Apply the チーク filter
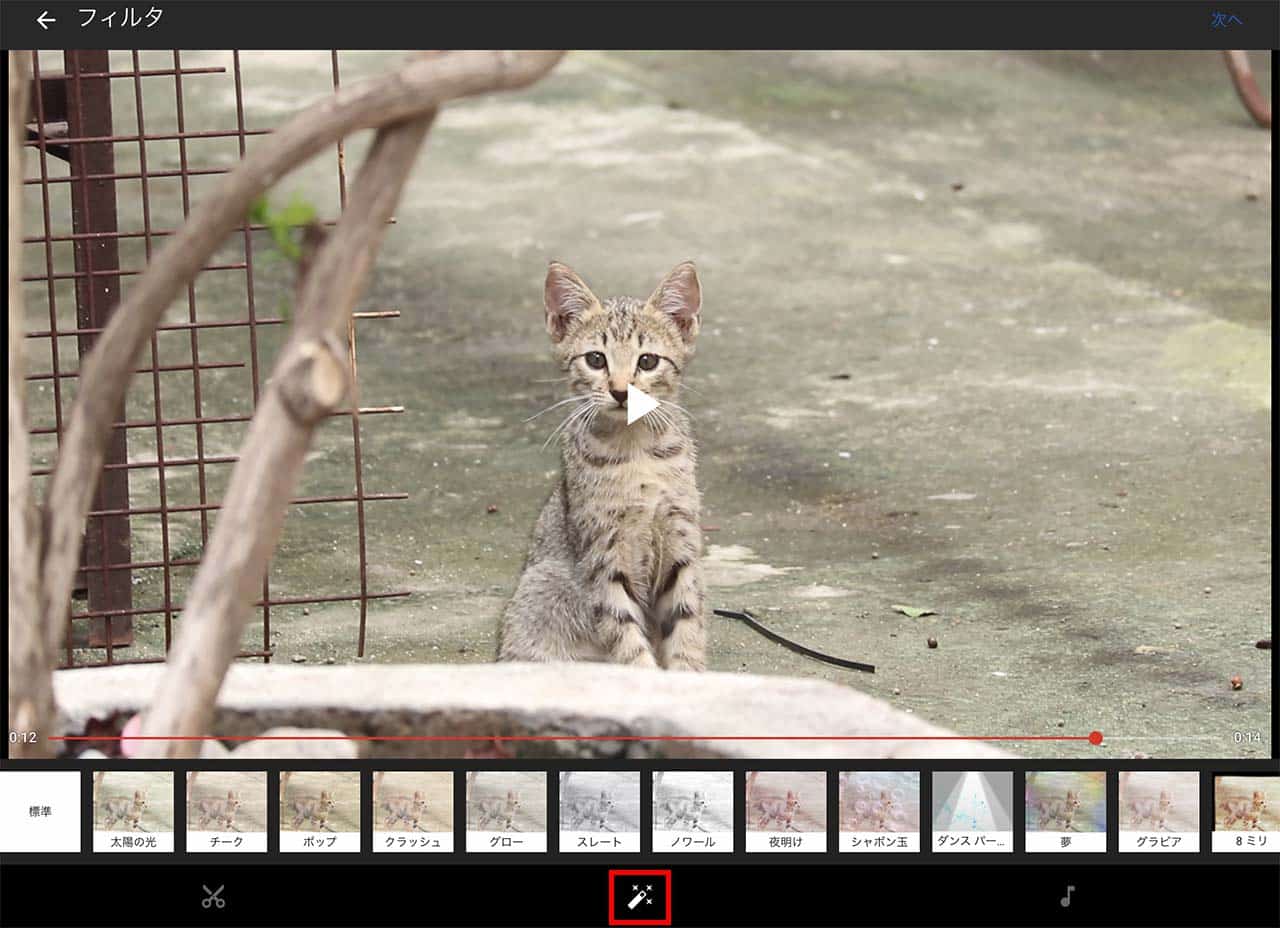The width and height of the screenshot is (1280, 928). click(x=227, y=811)
